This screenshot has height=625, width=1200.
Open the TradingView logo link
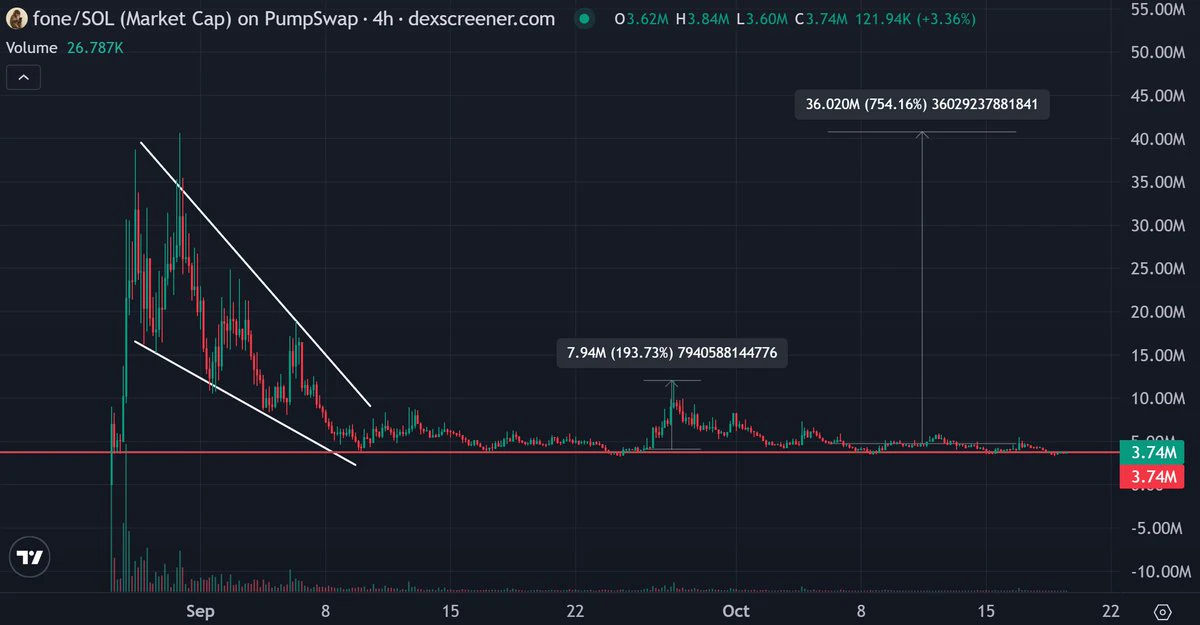[31, 558]
